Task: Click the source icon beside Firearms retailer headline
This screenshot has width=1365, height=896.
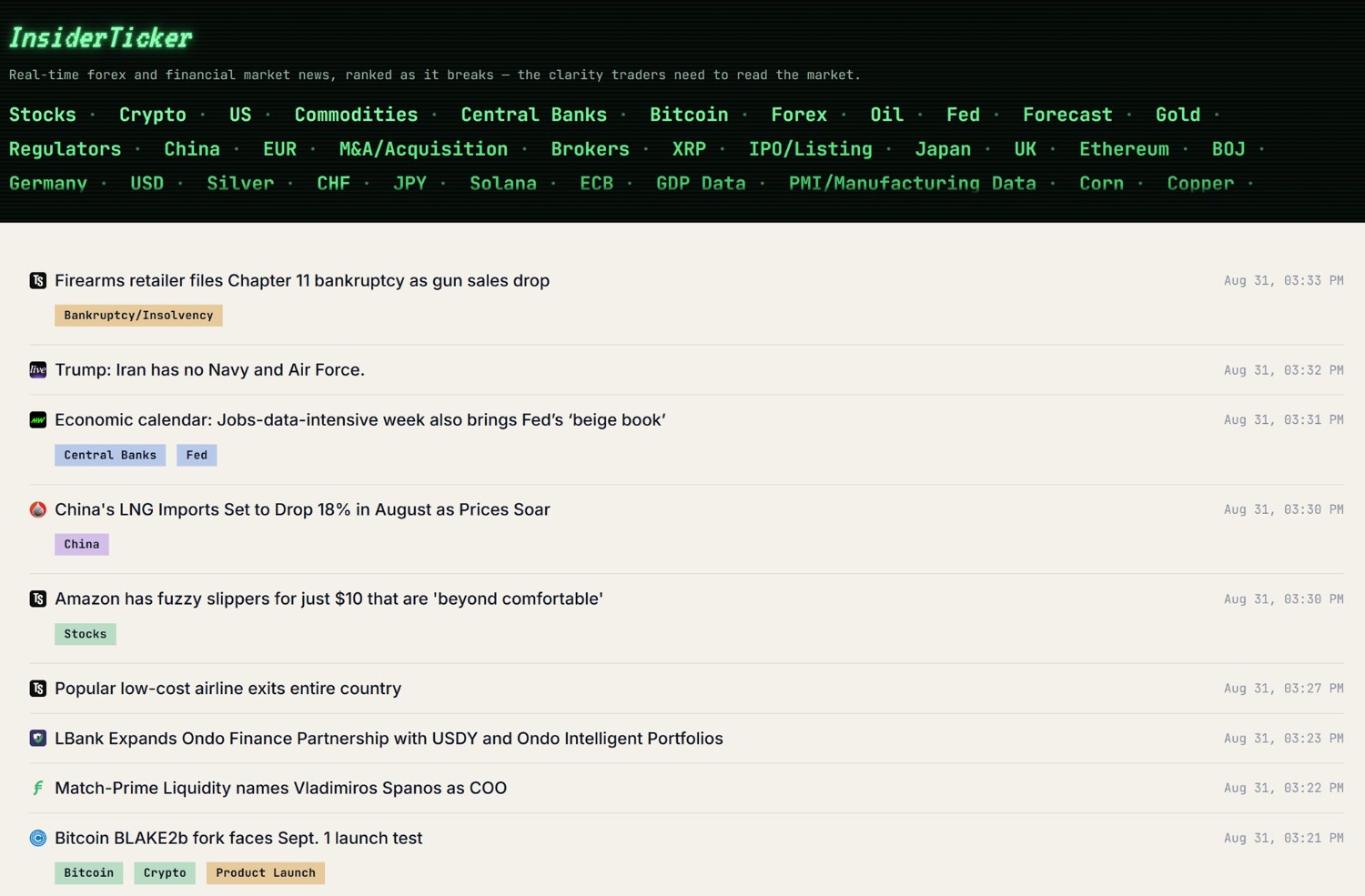Action: [x=37, y=280]
